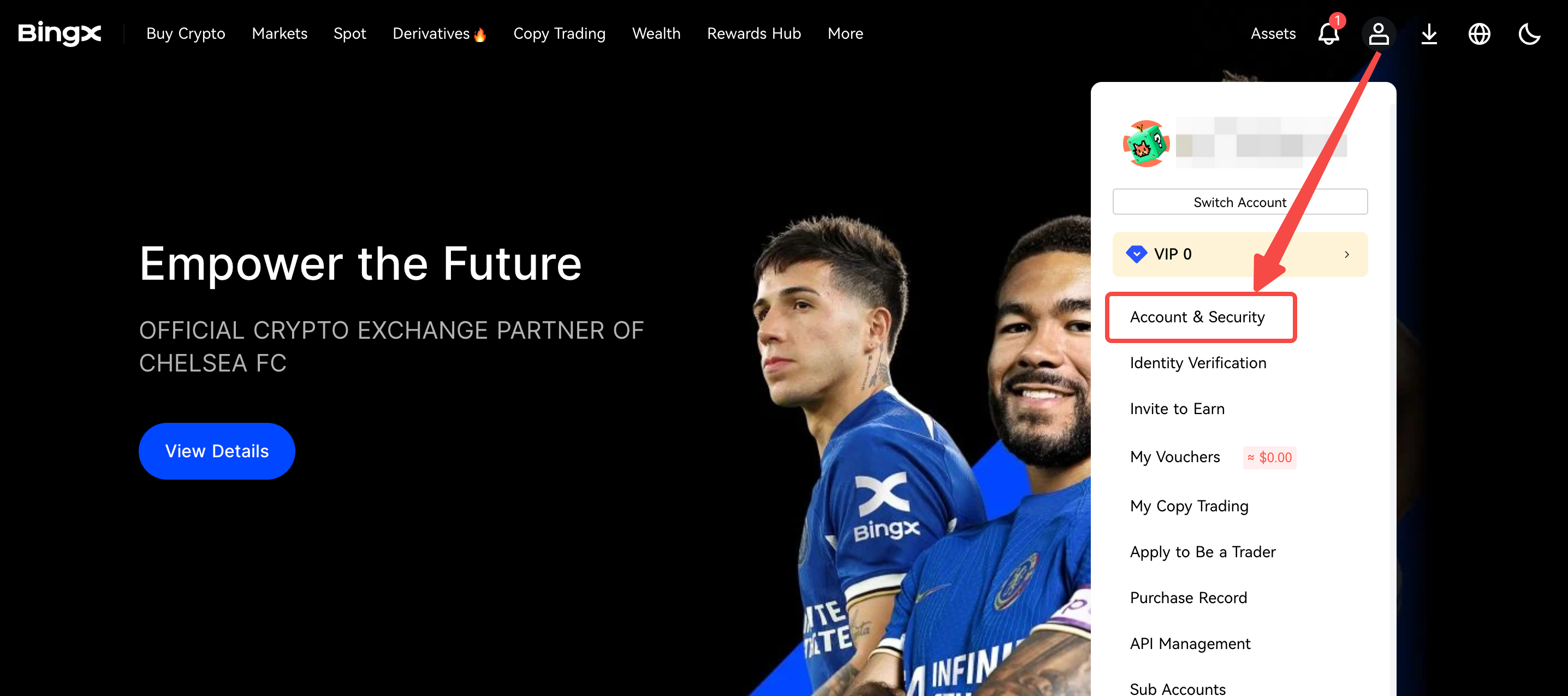This screenshot has height=696, width=1568.
Task: Click the BingX logo
Action: 59,33
